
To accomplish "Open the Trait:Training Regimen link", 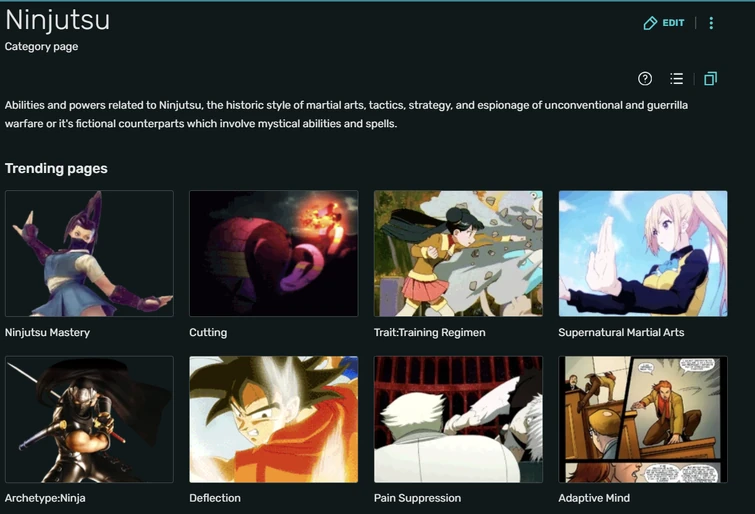I will (x=430, y=332).
